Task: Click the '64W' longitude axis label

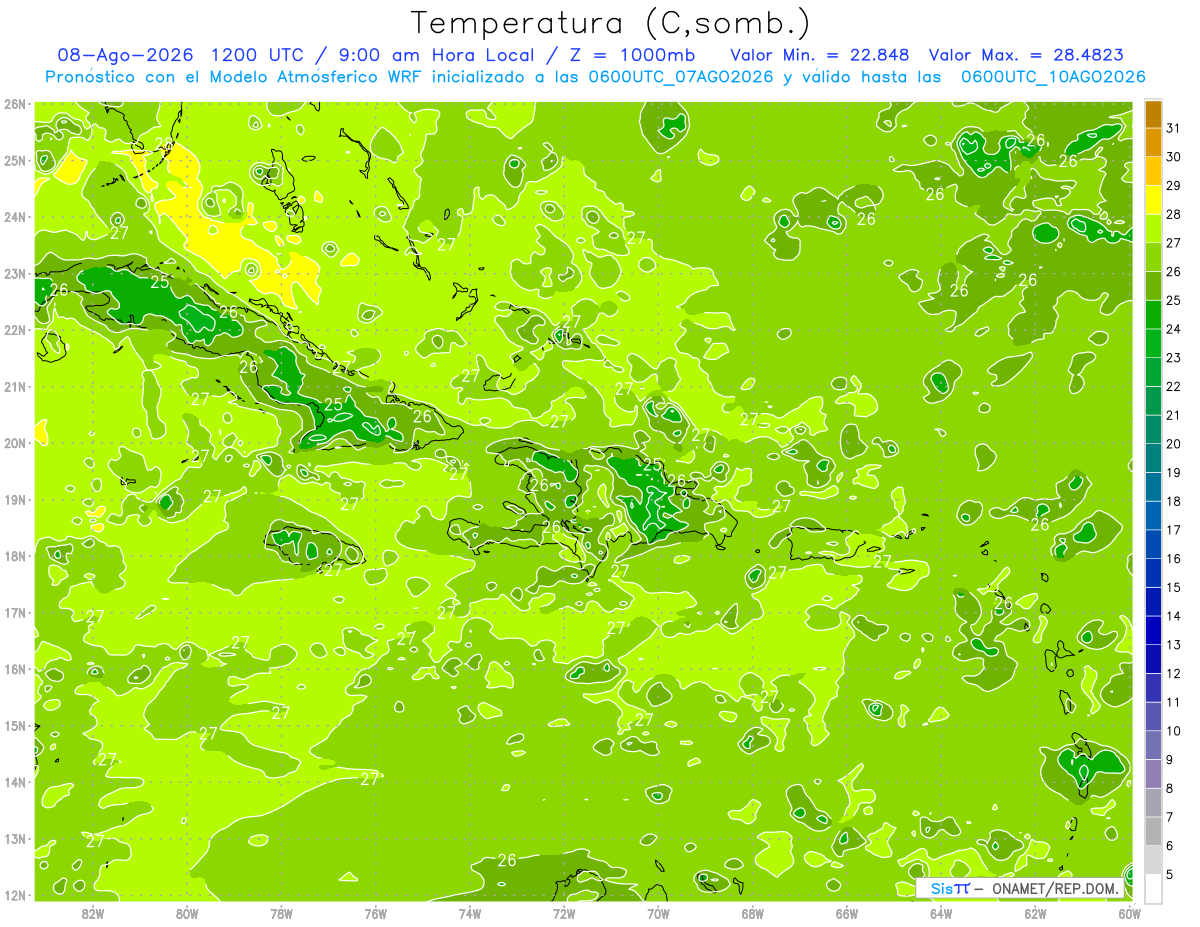Action: click(x=940, y=914)
